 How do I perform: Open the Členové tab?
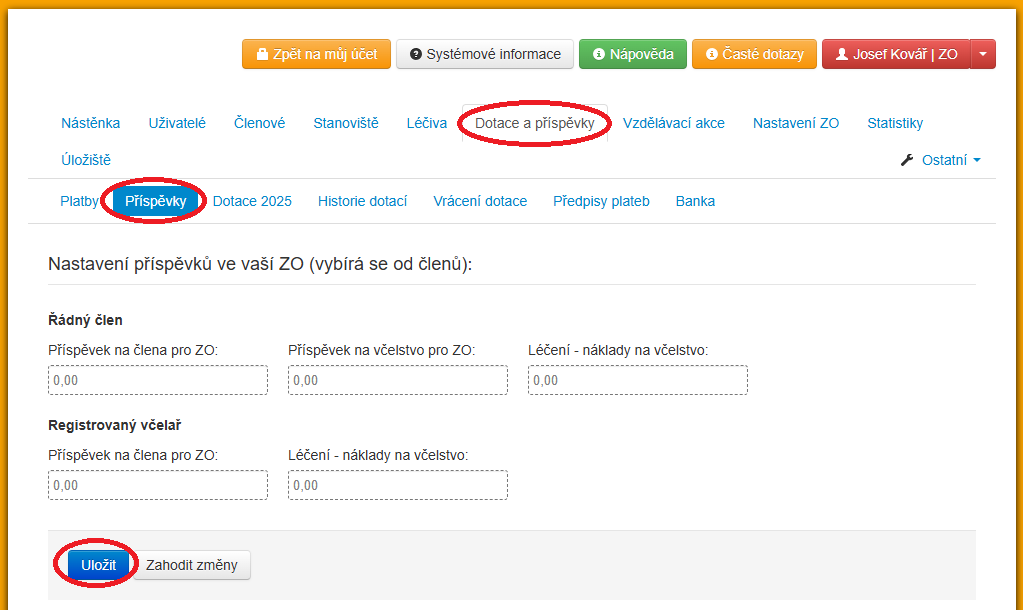[259, 123]
